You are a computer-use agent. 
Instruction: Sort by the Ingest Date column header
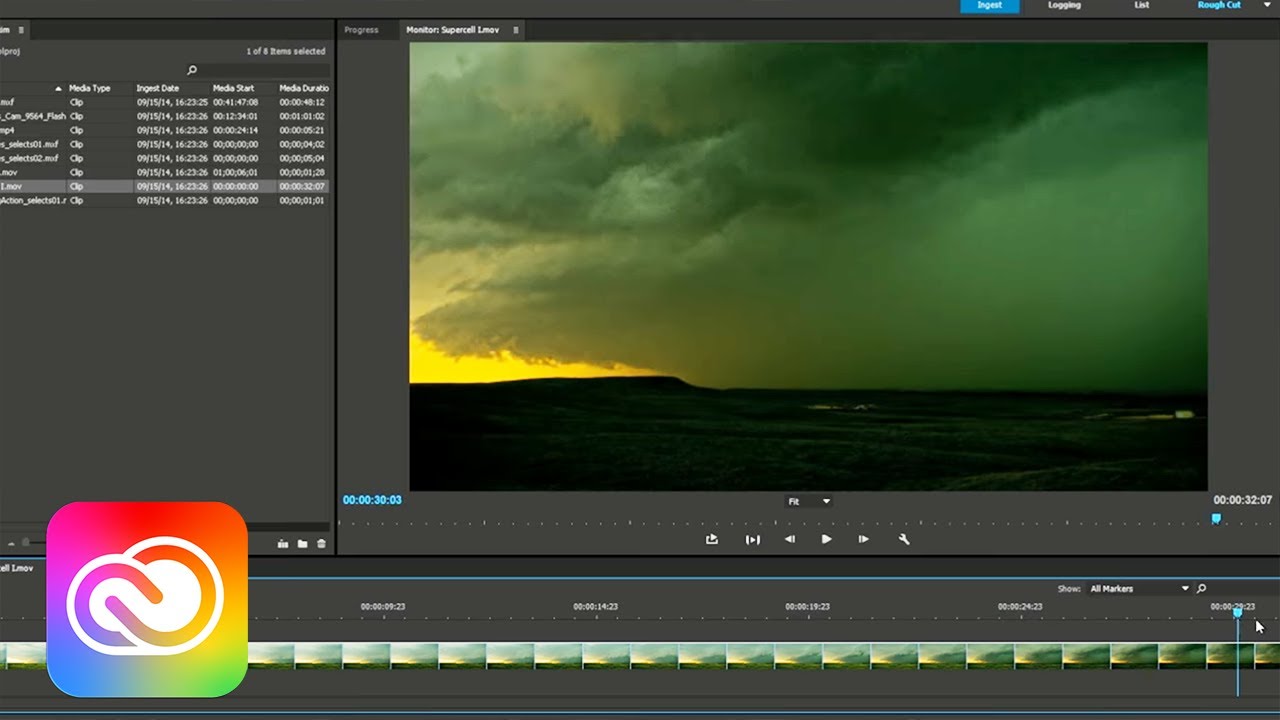[x=158, y=88]
